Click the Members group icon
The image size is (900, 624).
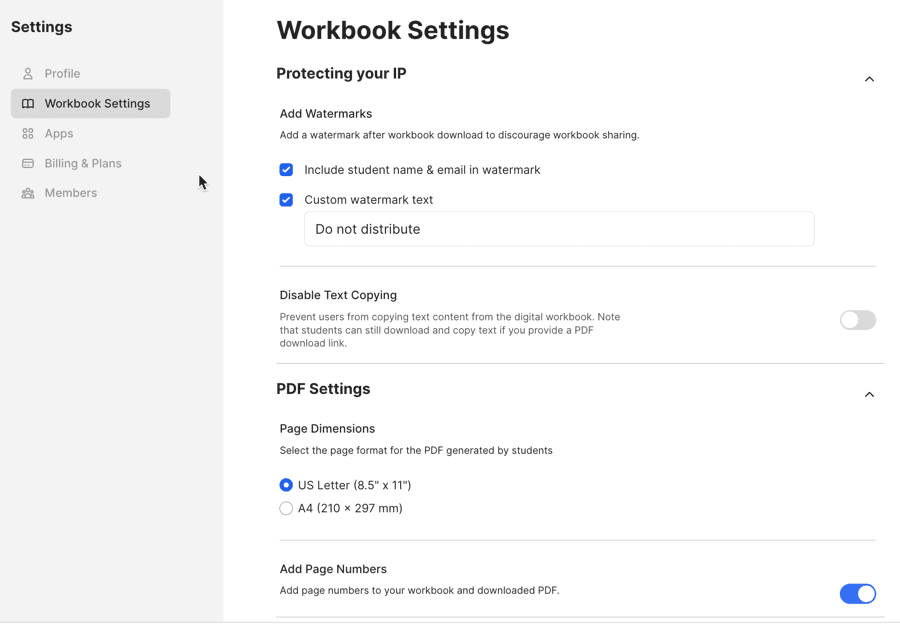(28, 194)
